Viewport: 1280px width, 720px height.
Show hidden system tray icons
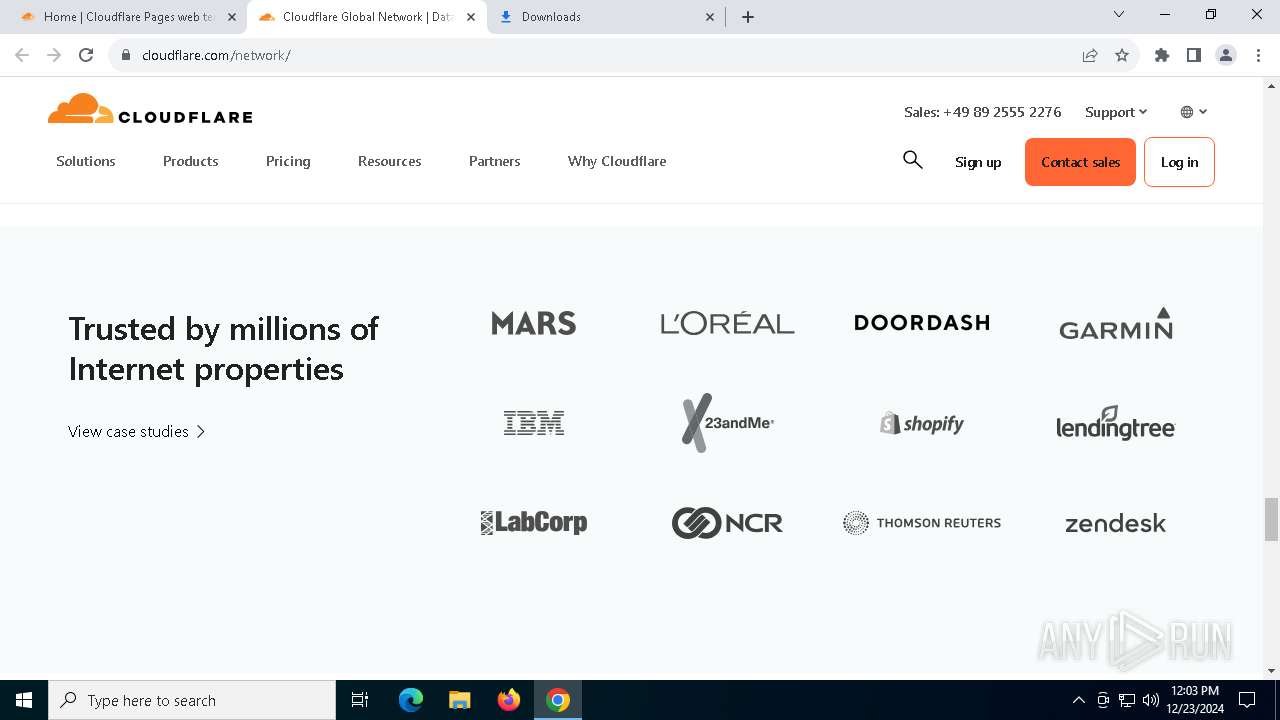click(1078, 700)
